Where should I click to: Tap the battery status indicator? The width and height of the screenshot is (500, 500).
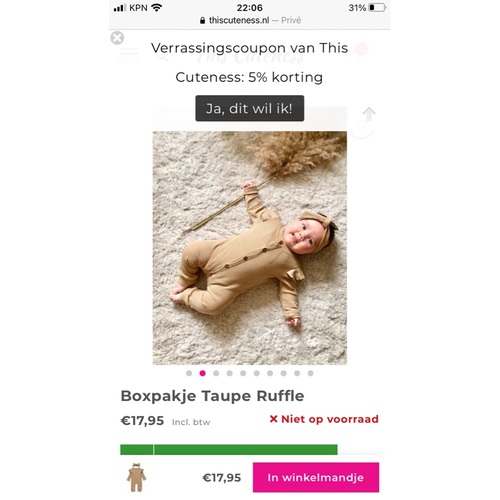pyautogui.click(x=377, y=8)
